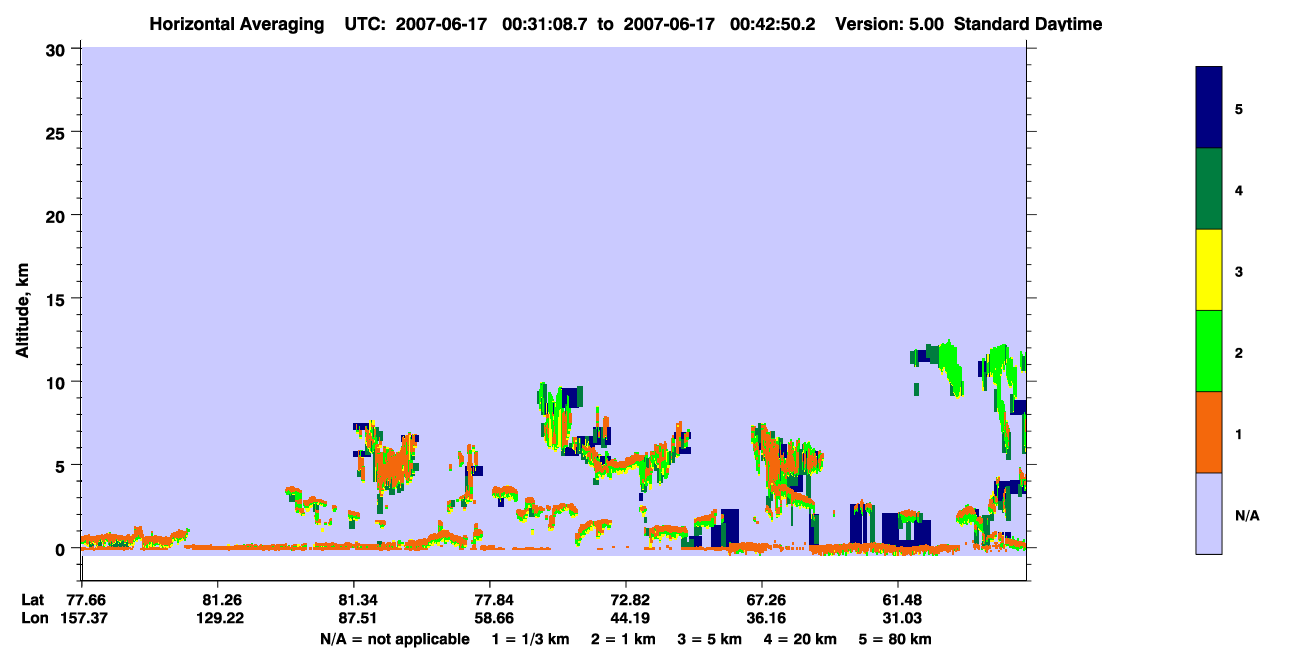Click the legend text '4 = 20 km'

tap(801, 639)
